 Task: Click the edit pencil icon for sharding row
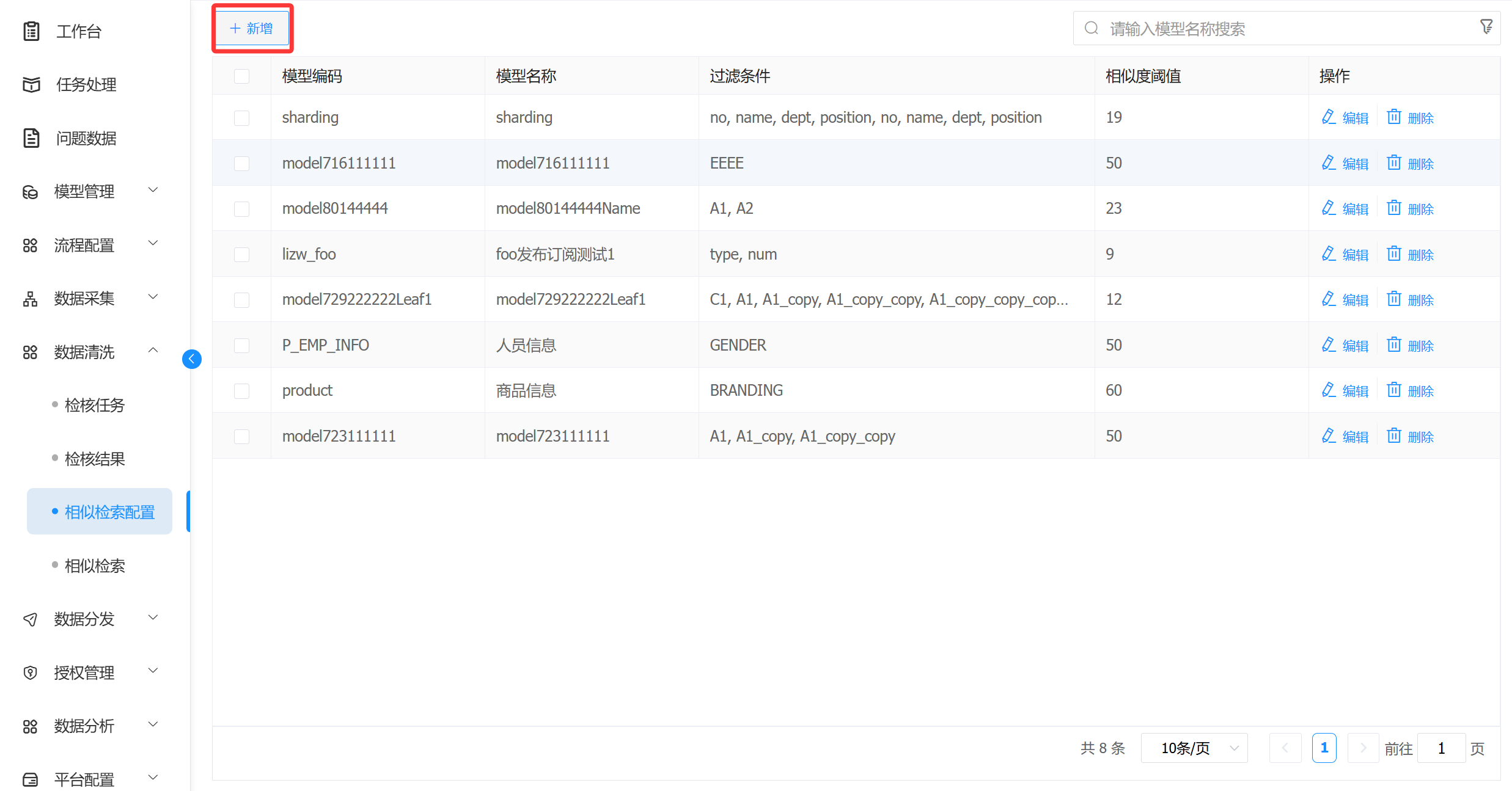tap(1328, 117)
